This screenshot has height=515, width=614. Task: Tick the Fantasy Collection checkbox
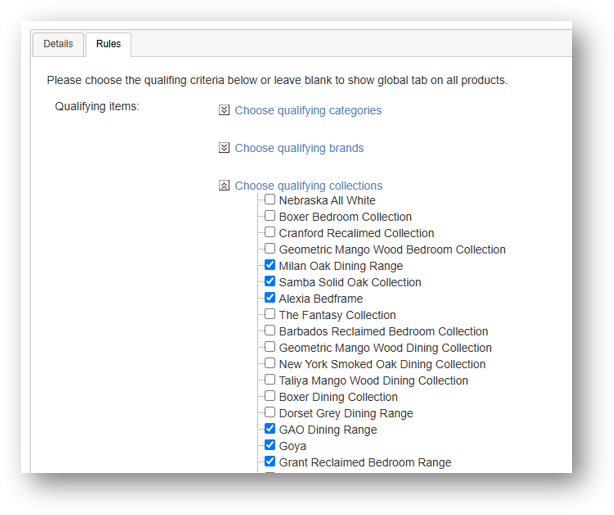point(270,314)
